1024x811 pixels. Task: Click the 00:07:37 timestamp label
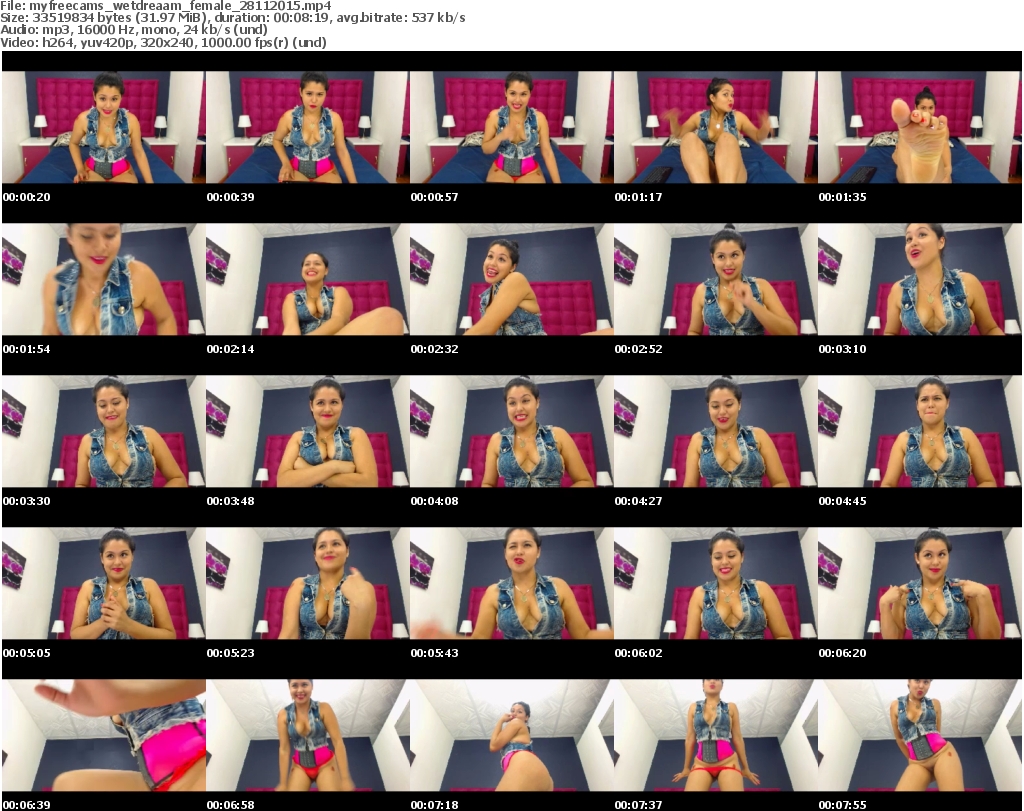point(638,805)
